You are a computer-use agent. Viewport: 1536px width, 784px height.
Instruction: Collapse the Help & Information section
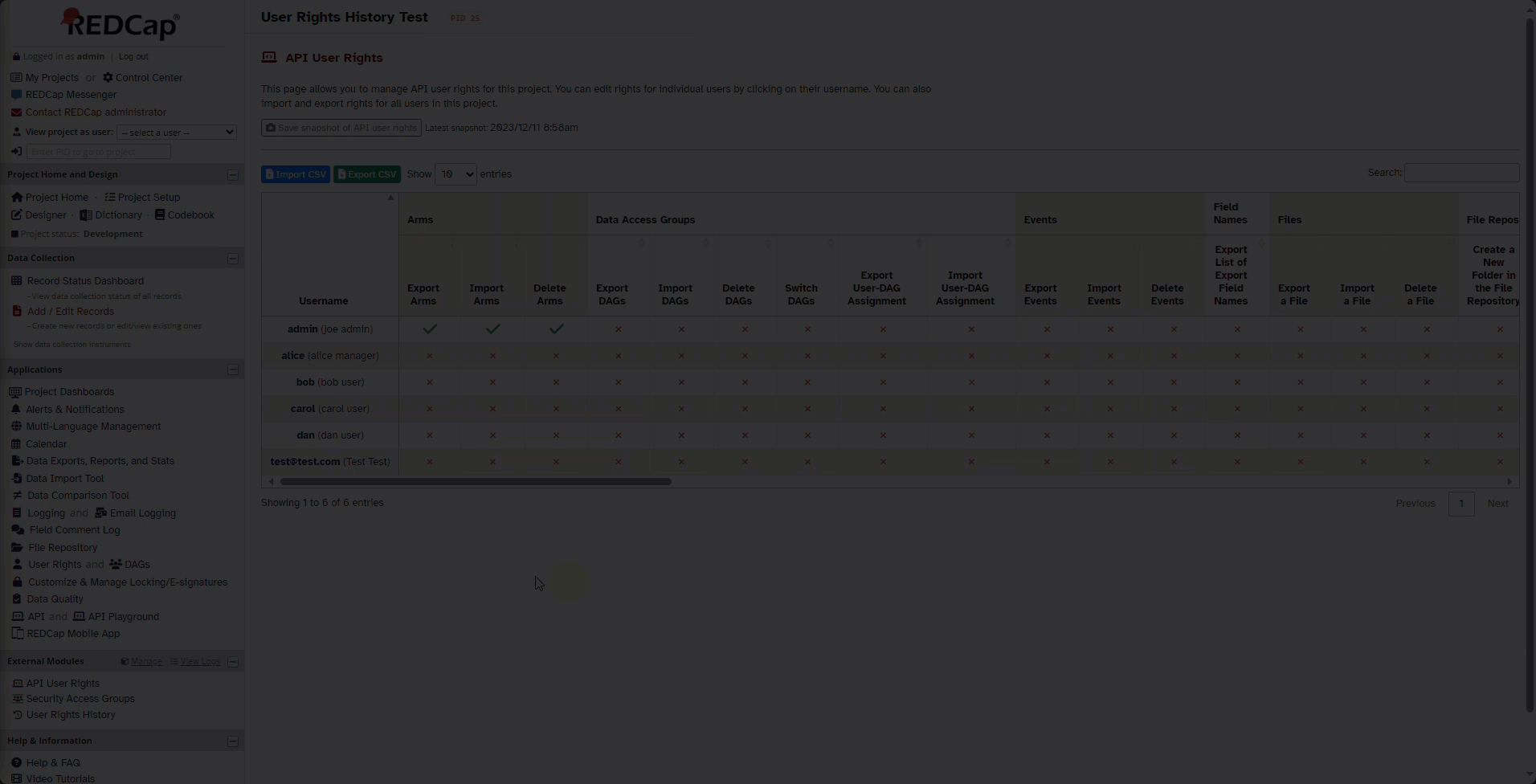tap(233, 741)
